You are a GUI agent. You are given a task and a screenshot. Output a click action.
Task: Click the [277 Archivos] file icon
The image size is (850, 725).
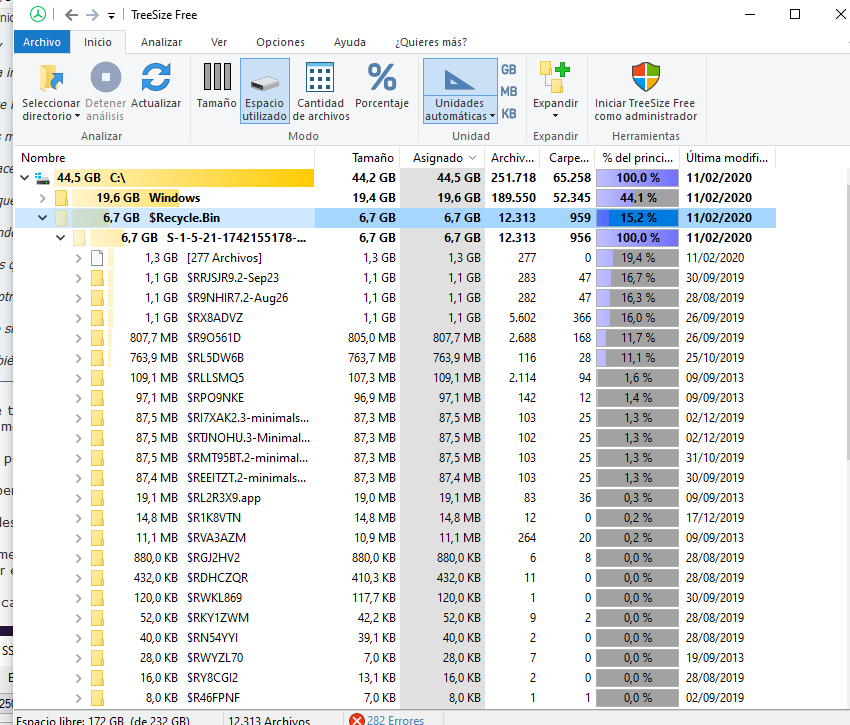[x=98, y=258]
